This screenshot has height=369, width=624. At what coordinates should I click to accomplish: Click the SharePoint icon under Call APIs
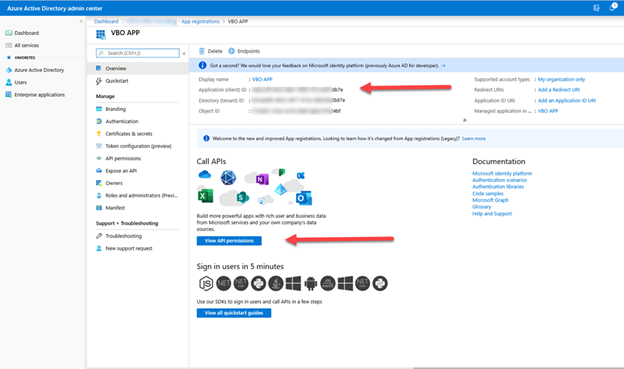[242, 197]
